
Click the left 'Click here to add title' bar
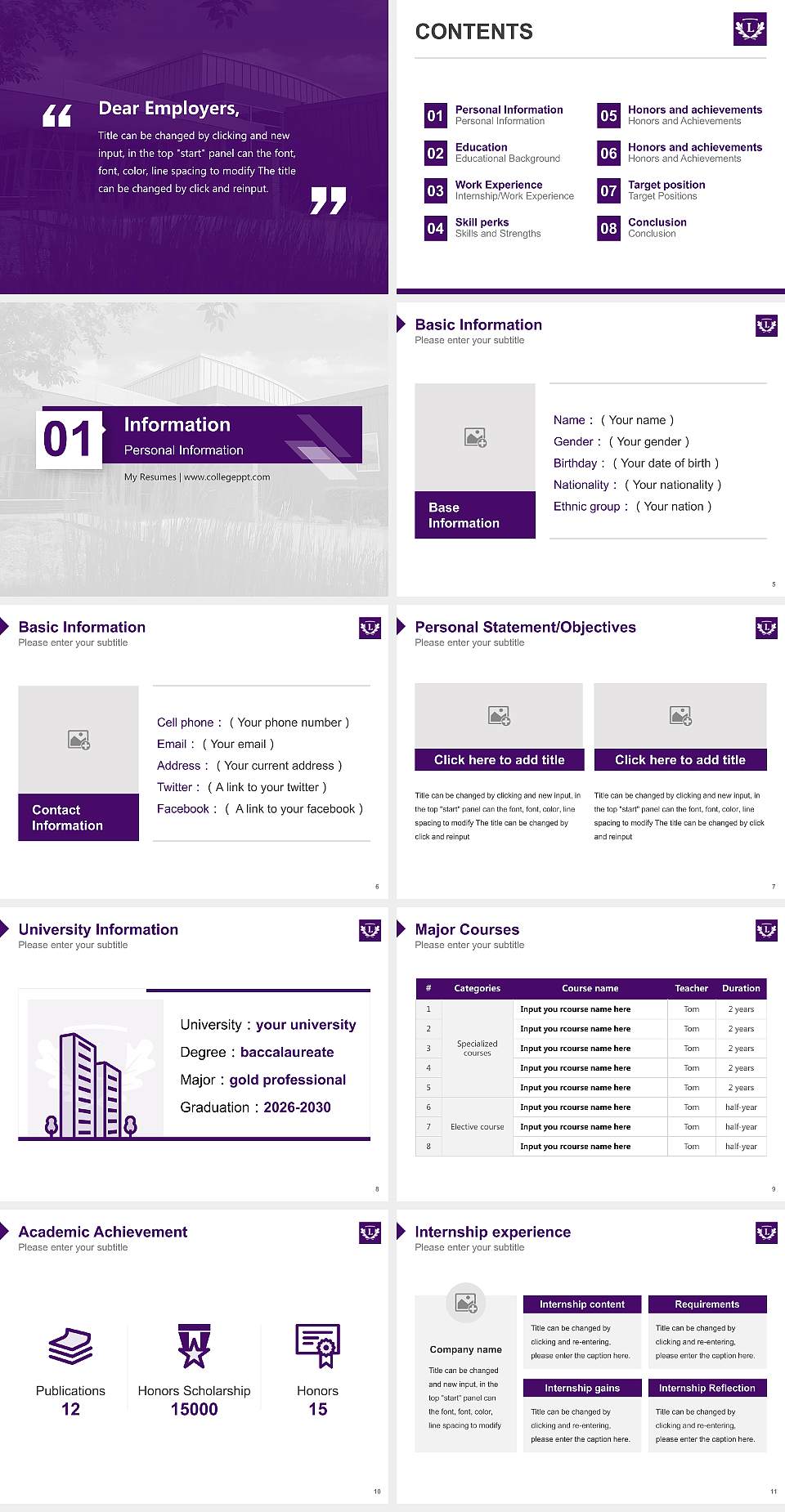[499, 760]
